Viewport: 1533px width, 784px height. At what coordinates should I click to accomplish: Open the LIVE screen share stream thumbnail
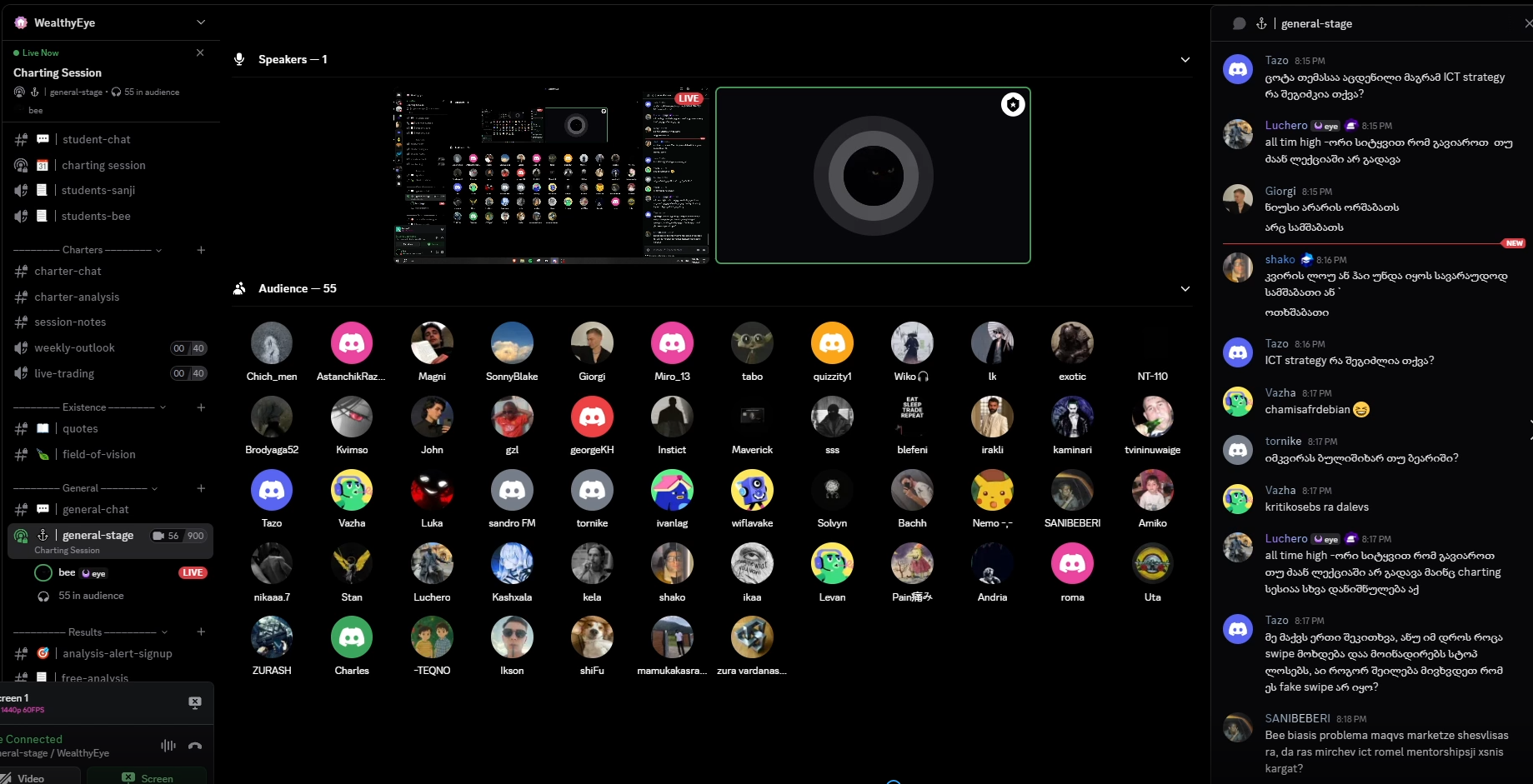tap(551, 175)
